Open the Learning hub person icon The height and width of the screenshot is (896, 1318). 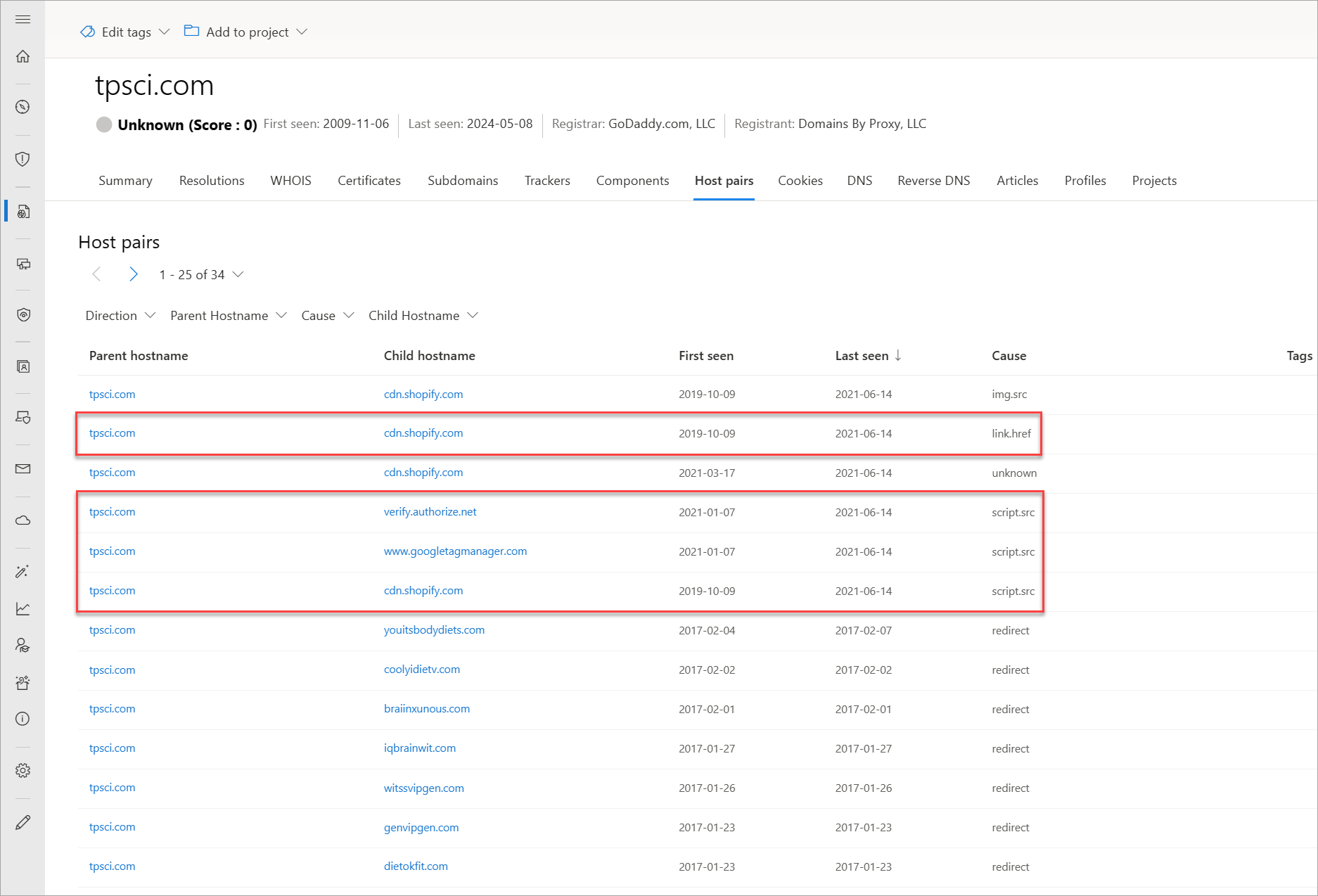point(23,645)
